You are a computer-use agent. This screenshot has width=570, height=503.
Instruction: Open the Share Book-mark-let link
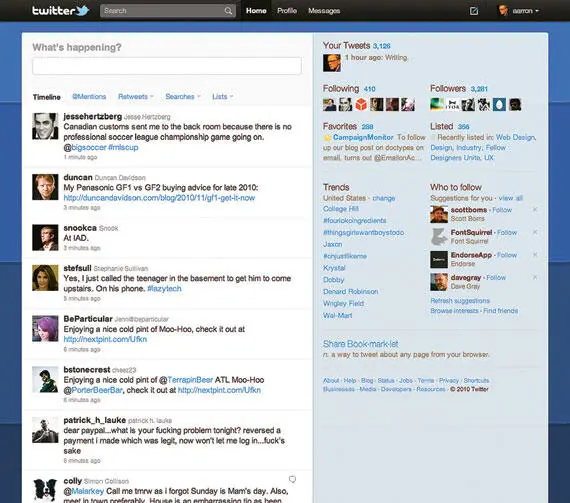(x=360, y=344)
